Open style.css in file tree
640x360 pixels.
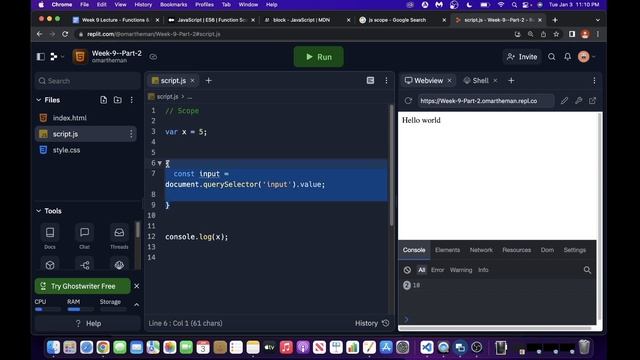pos(66,150)
